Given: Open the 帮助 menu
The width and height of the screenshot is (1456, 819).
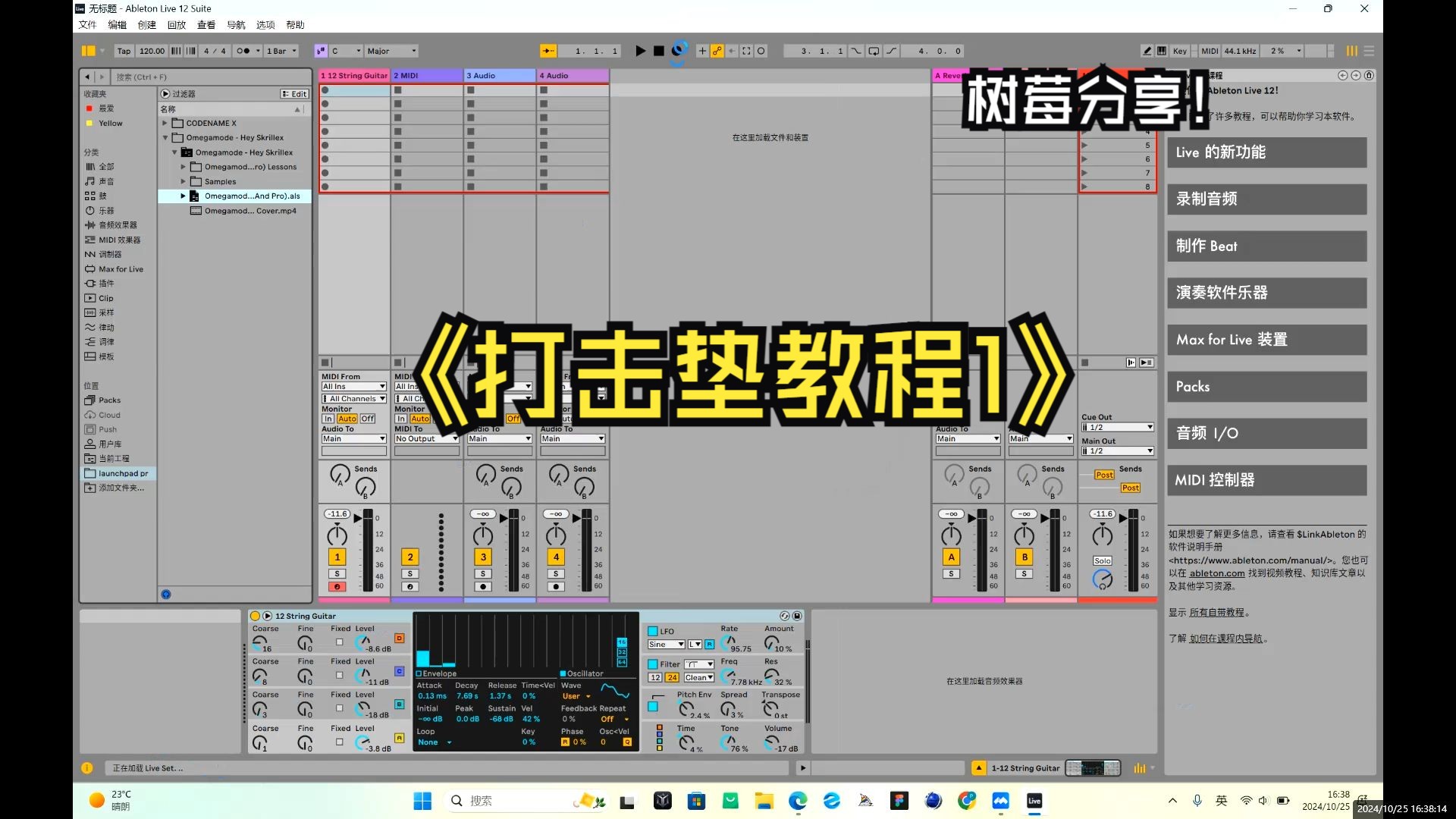Looking at the screenshot, I should [x=295, y=25].
